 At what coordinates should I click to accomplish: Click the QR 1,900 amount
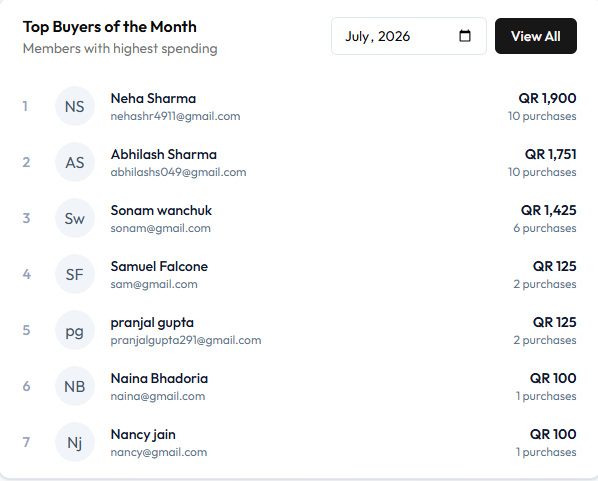coord(547,98)
